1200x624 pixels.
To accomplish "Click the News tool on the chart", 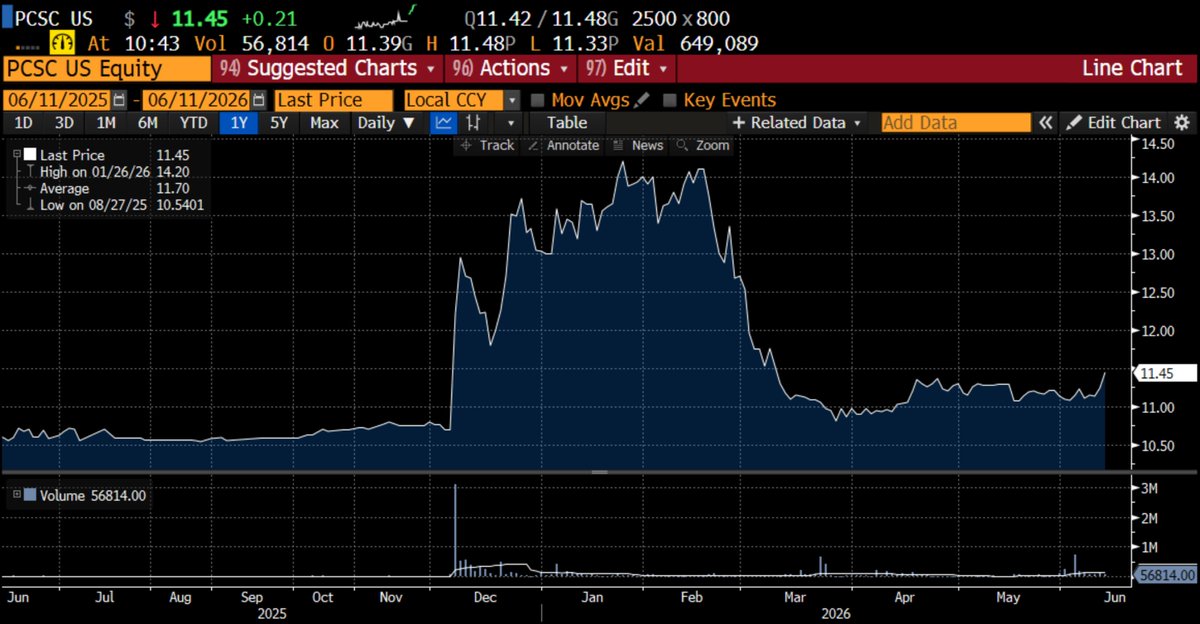I will tap(637, 145).
